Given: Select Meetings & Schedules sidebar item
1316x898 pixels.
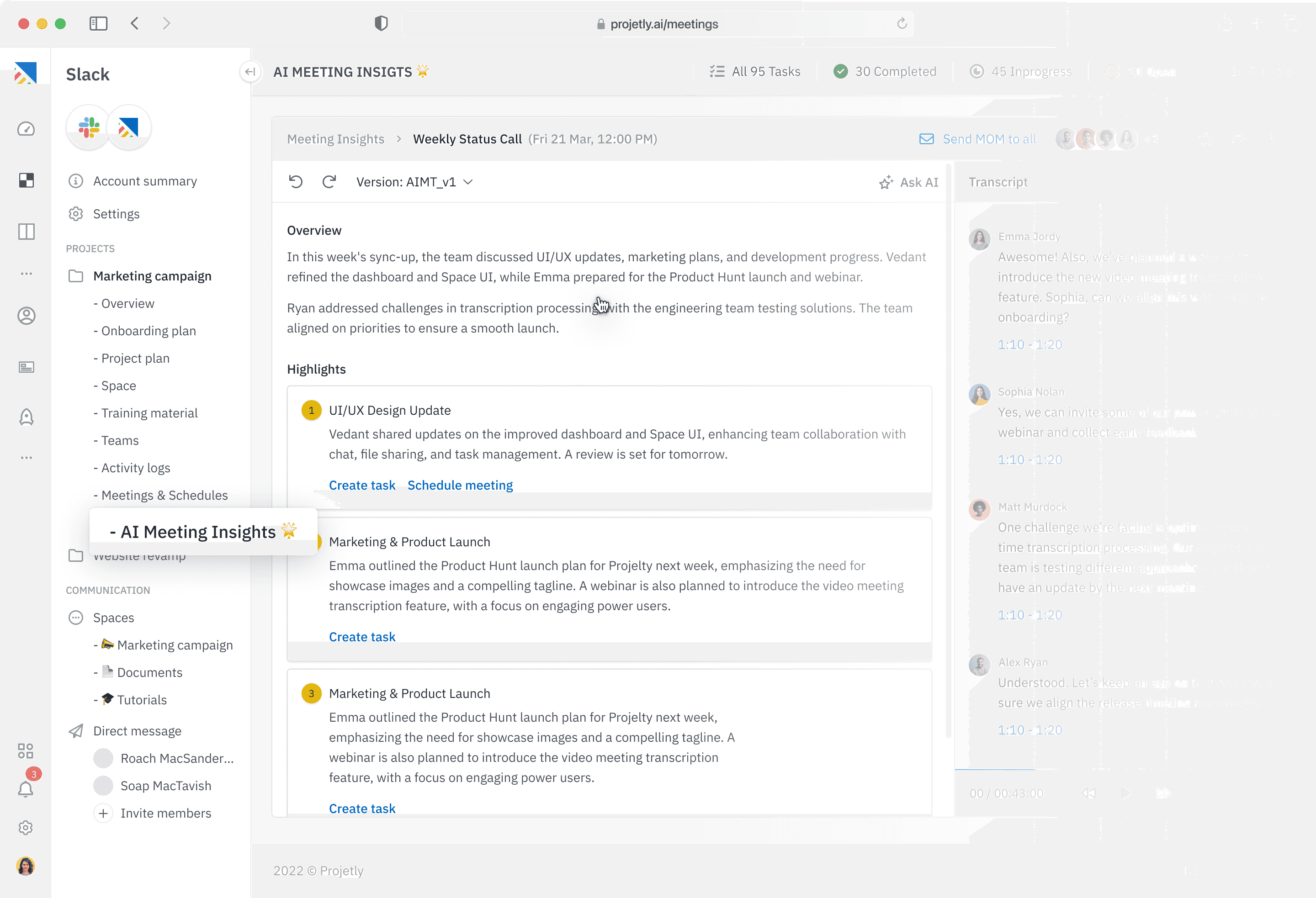Looking at the screenshot, I should pyautogui.click(x=164, y=496).
